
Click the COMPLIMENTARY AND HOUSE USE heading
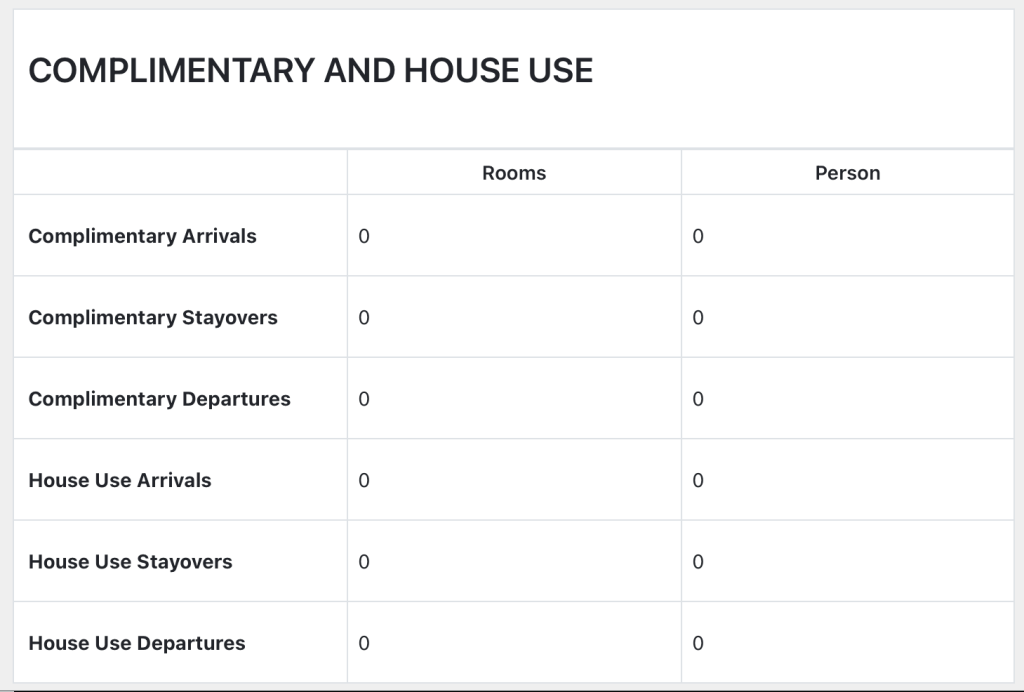[x=310, y=71]
